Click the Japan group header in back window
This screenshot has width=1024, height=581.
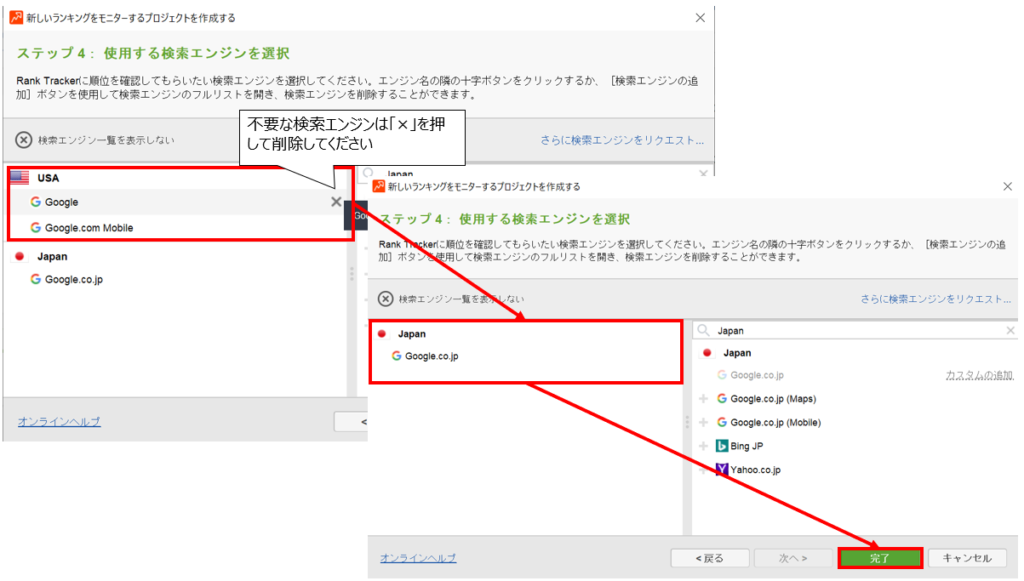tap(42, 257)
